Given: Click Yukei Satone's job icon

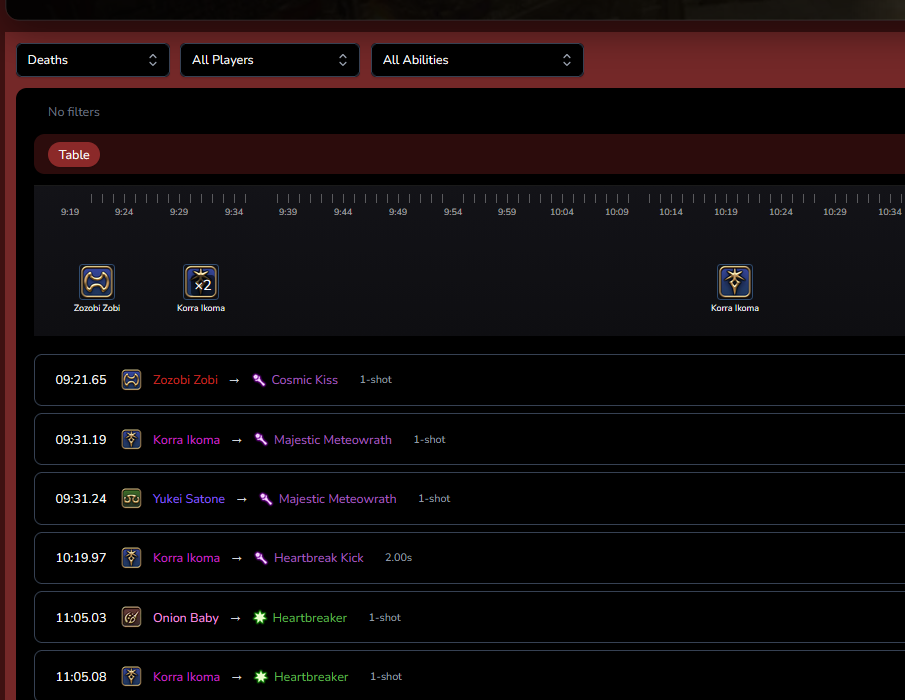Looking at the screenshot, I should [132, 499].
